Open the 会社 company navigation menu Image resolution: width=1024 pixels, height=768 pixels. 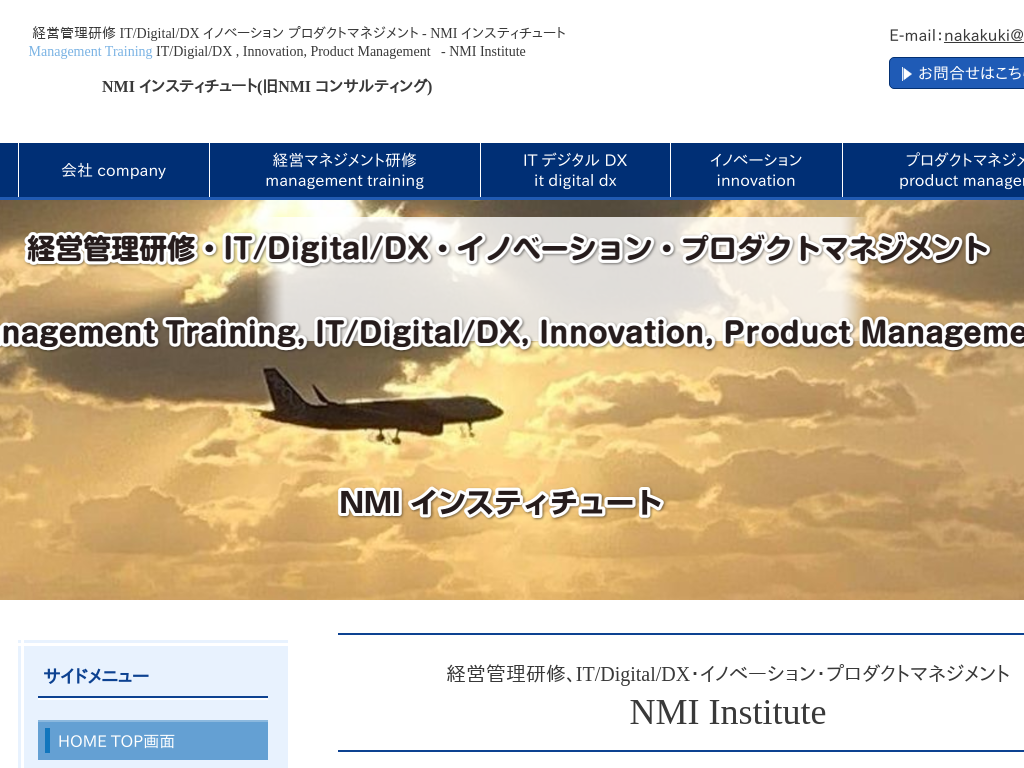point(113,170)
